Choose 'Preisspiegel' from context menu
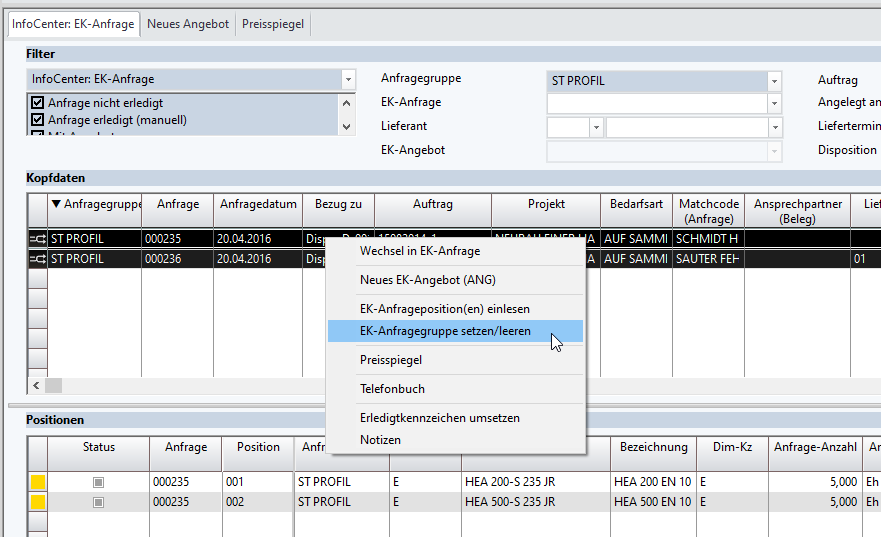The image size is (881, 537). click(x=390, y=360)
